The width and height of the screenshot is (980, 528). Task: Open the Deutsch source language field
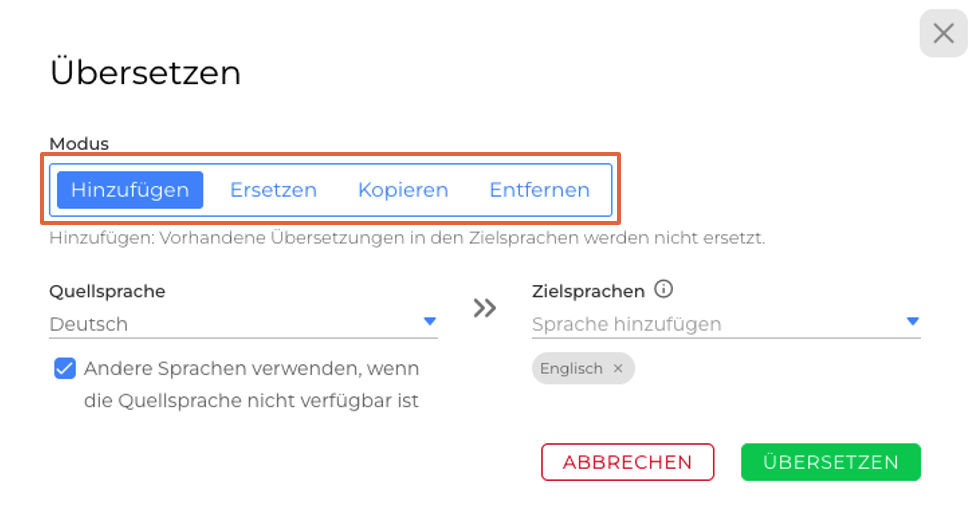click(x=230, y=324)
